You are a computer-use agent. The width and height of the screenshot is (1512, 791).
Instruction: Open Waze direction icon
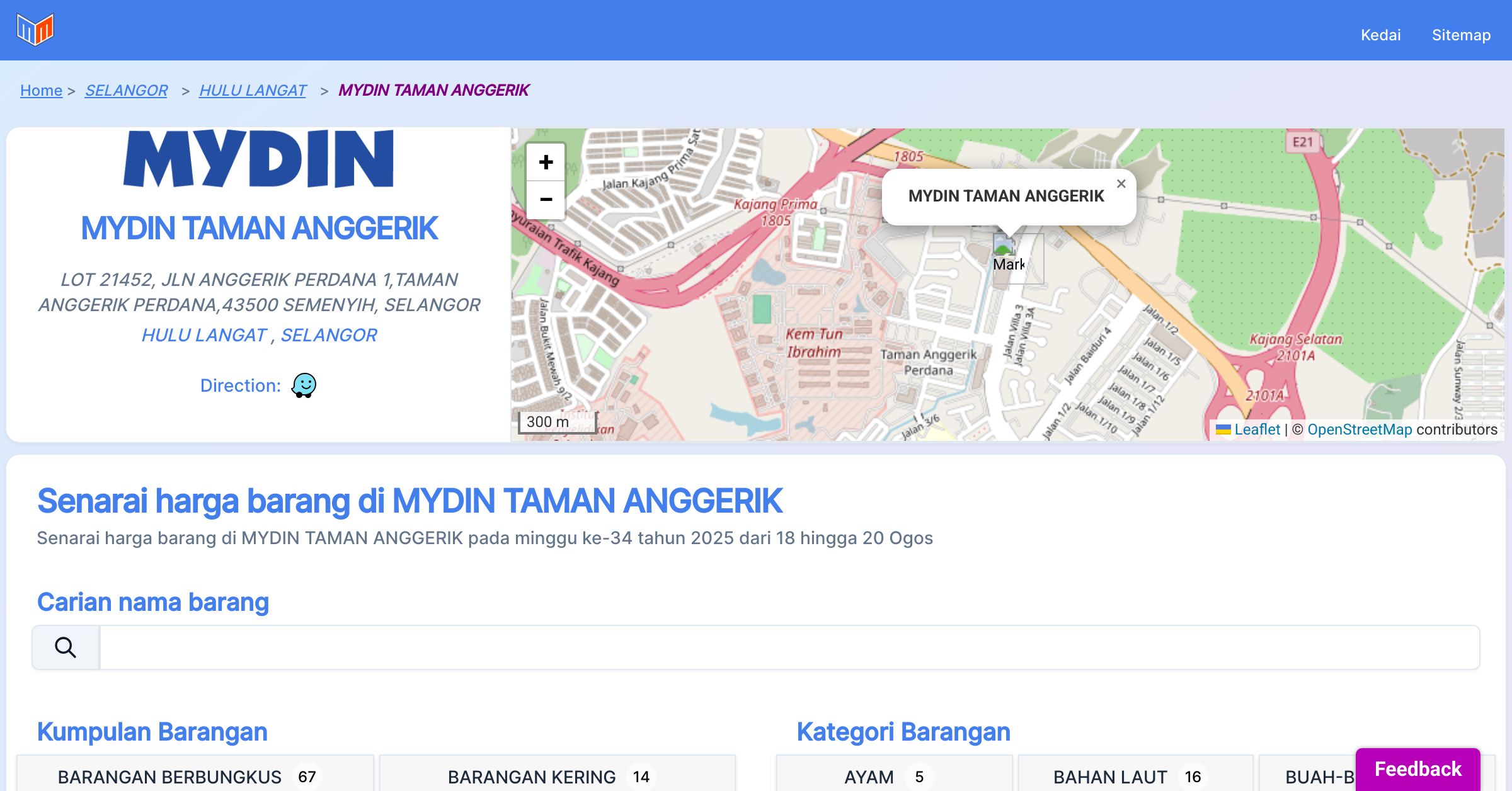pyautogui.click(x=304, y=385)
